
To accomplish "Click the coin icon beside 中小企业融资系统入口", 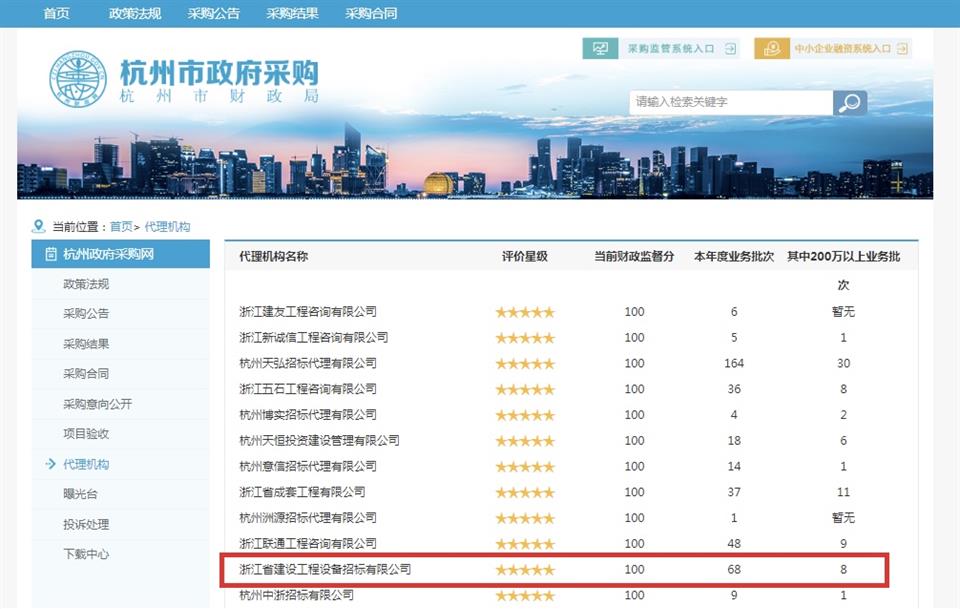I will [x=771, y=48].
